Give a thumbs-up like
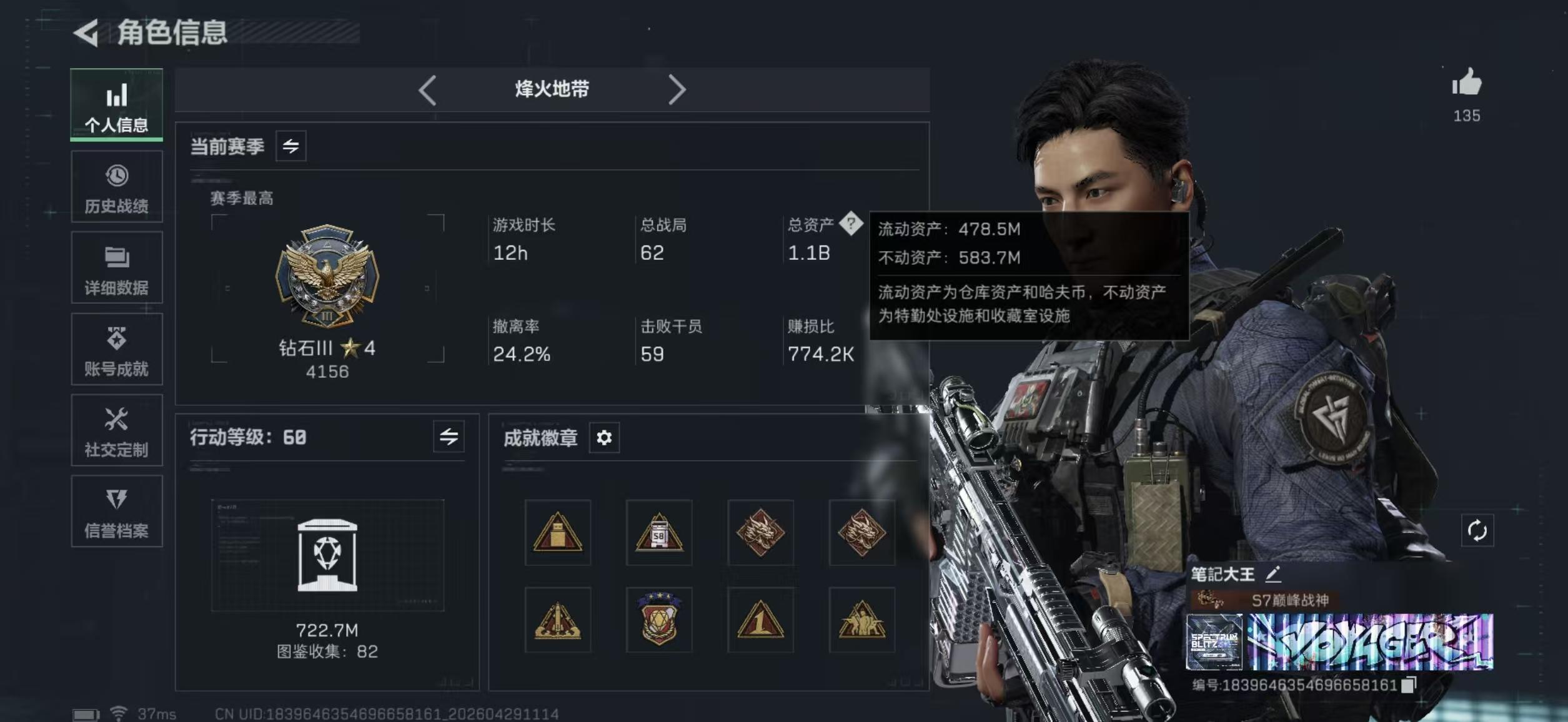Screen dimensions: 1568x722 [x=1466, y=82]
